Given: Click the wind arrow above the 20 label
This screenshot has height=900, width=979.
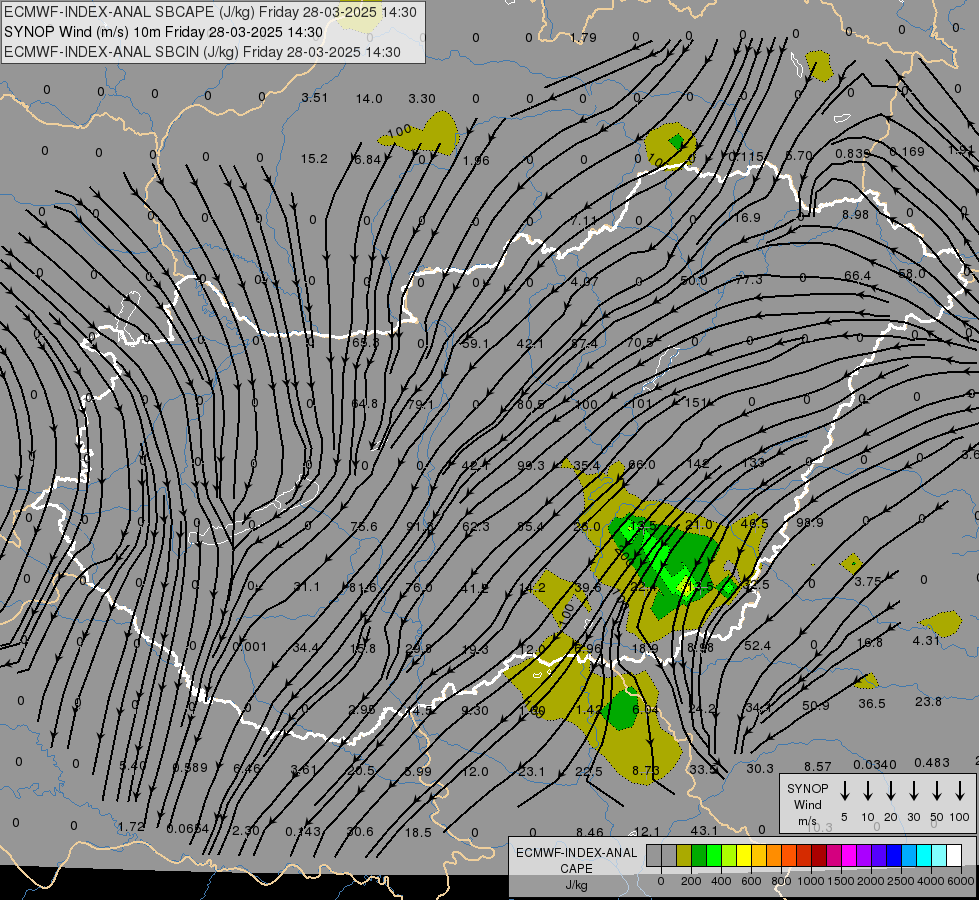Looking at the screenshot, I should [891, 790].
